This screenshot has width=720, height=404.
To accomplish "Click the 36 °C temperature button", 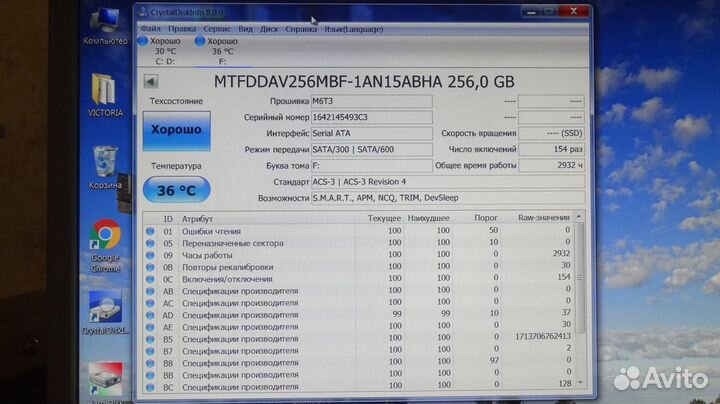I will 177,190.
